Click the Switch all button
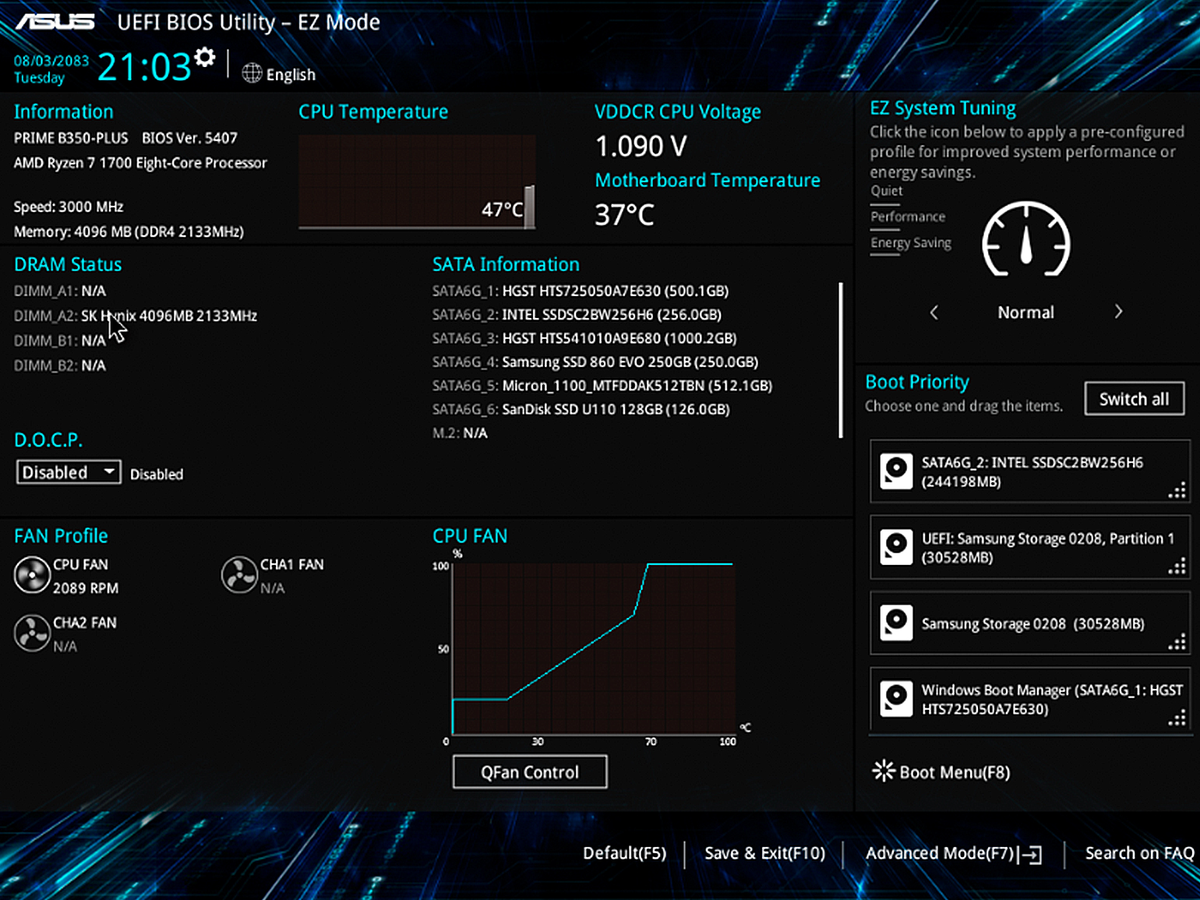Screen dimensions: 1200x900 pos(1134,399)
